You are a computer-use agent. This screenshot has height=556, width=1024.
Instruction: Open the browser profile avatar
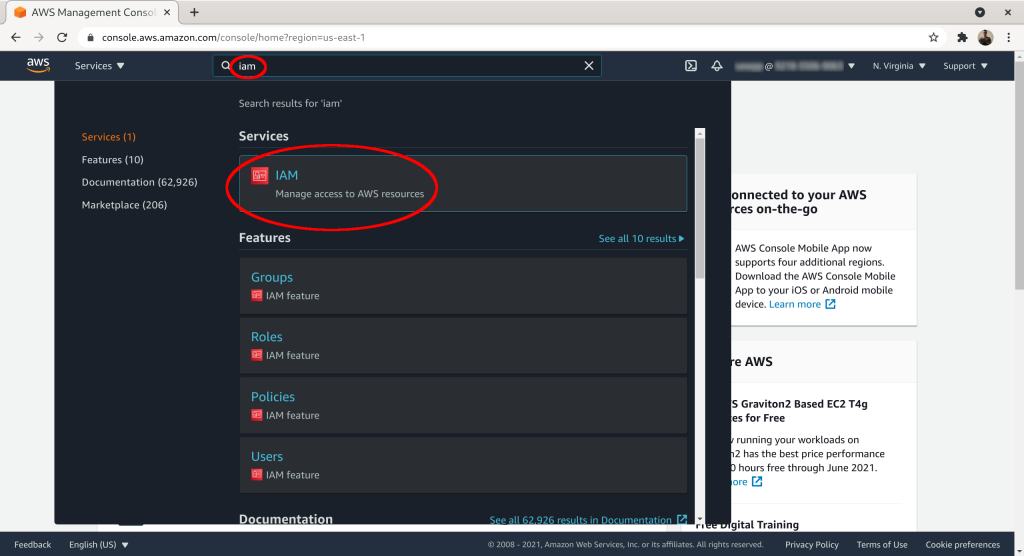click(x=985, y=37)
